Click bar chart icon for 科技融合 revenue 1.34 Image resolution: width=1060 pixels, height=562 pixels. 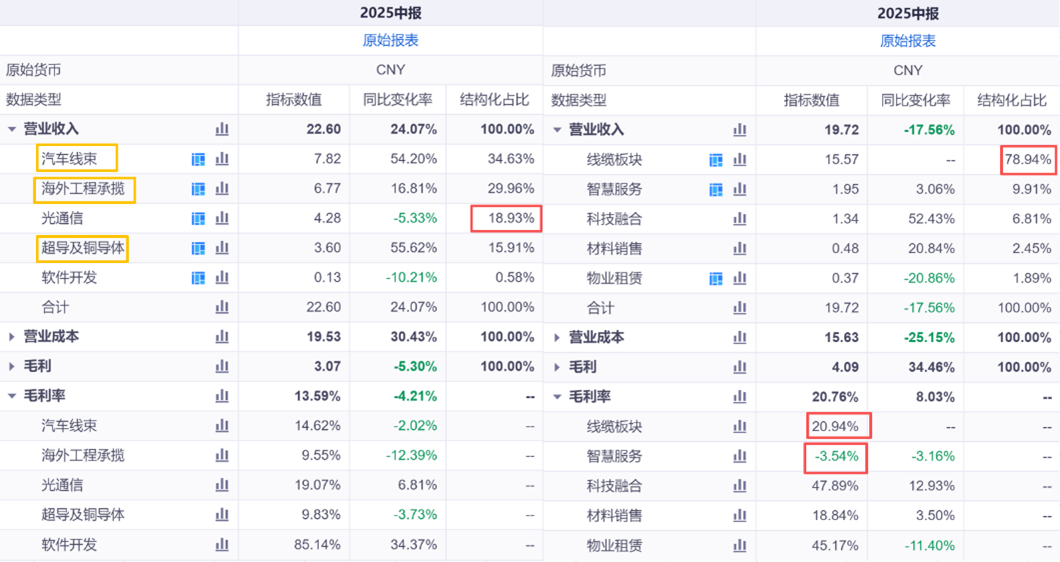click(740, 218)
